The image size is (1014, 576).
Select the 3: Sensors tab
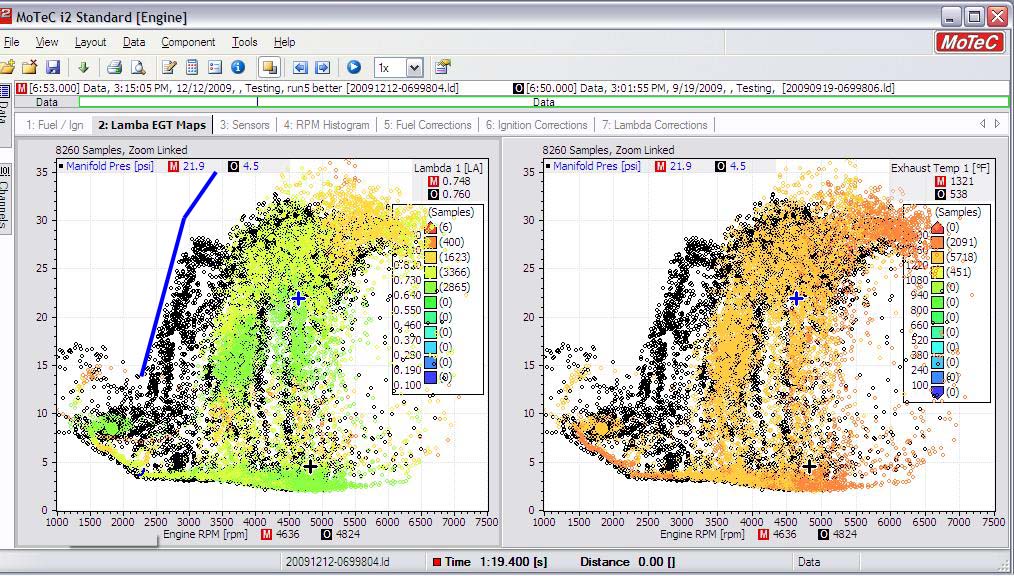[245, 125]
